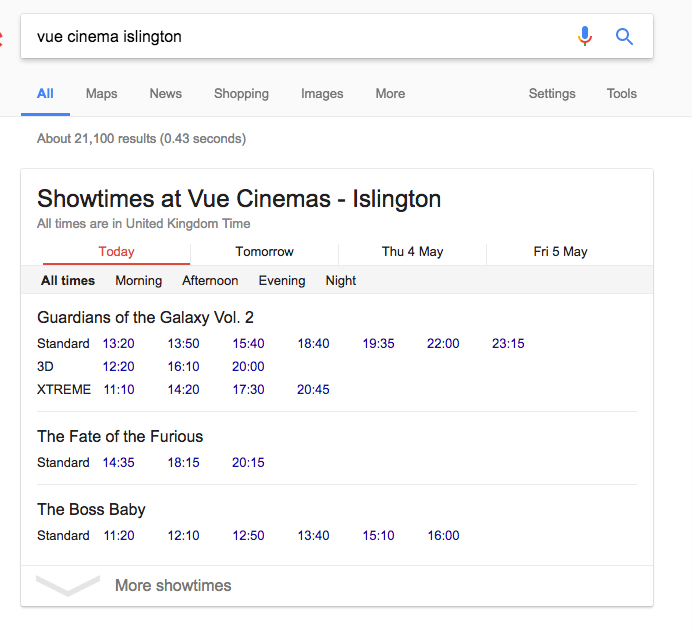Pick Boss Baby 12:50 showtime

(248, 535)
